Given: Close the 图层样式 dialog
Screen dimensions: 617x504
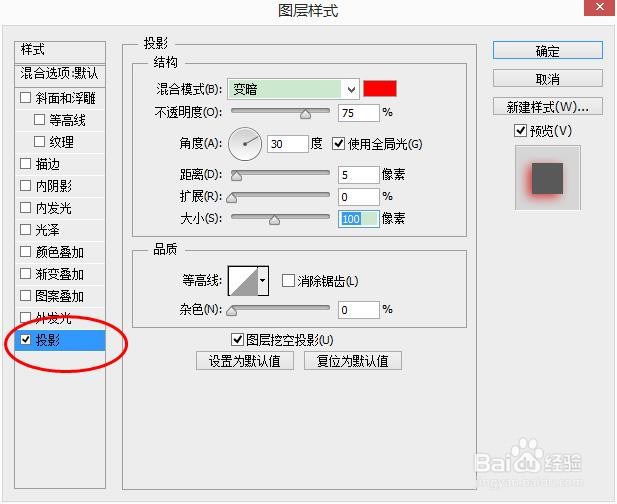Looking at the screenshot, I should point(600,7).
